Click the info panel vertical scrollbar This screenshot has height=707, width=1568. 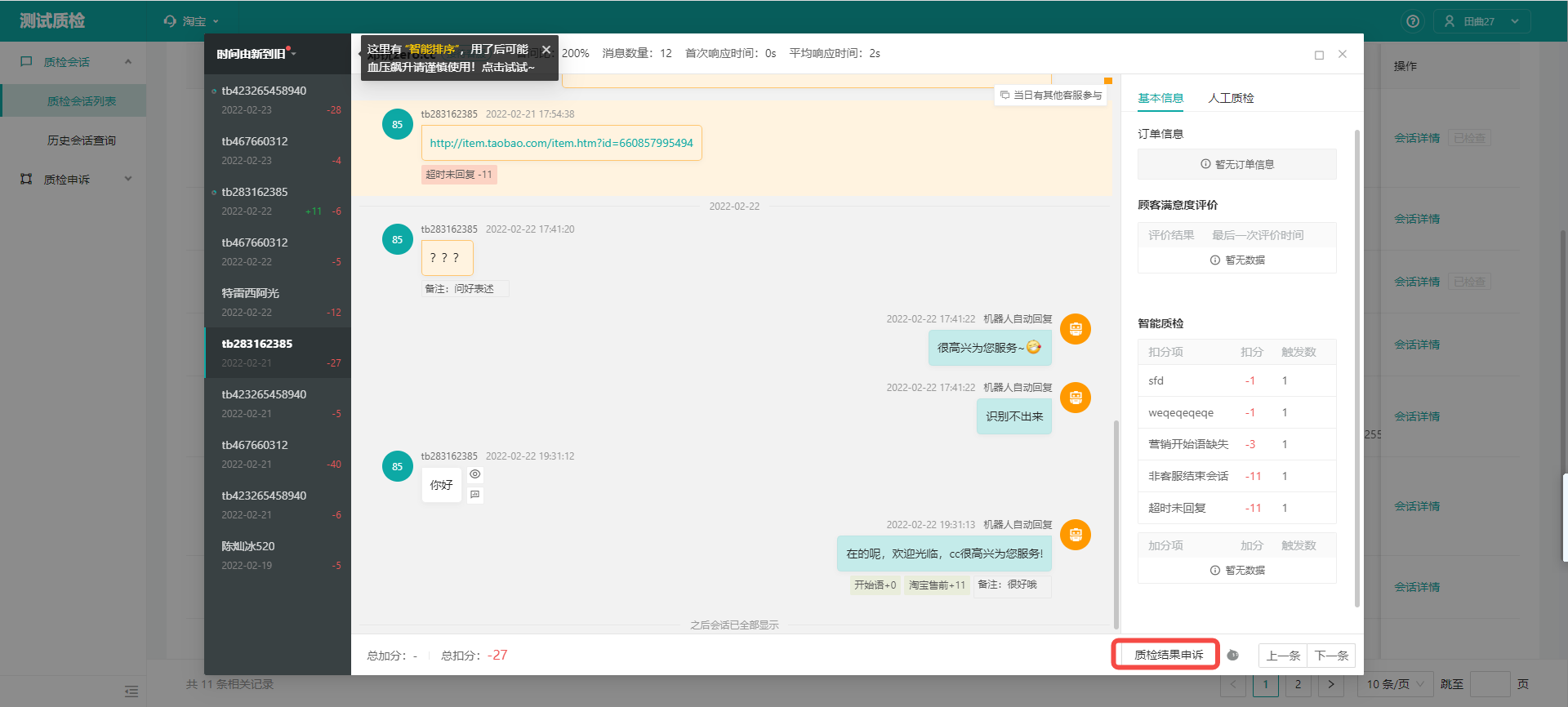pos(1357,367)
